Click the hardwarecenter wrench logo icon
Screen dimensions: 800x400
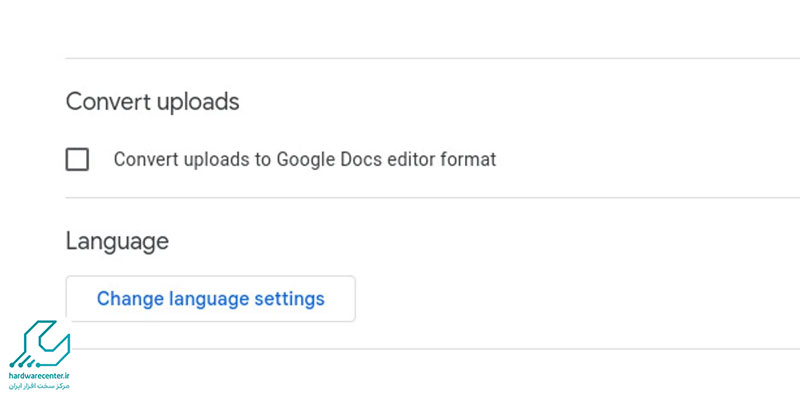pyautogui.click(x=40, y=344)
